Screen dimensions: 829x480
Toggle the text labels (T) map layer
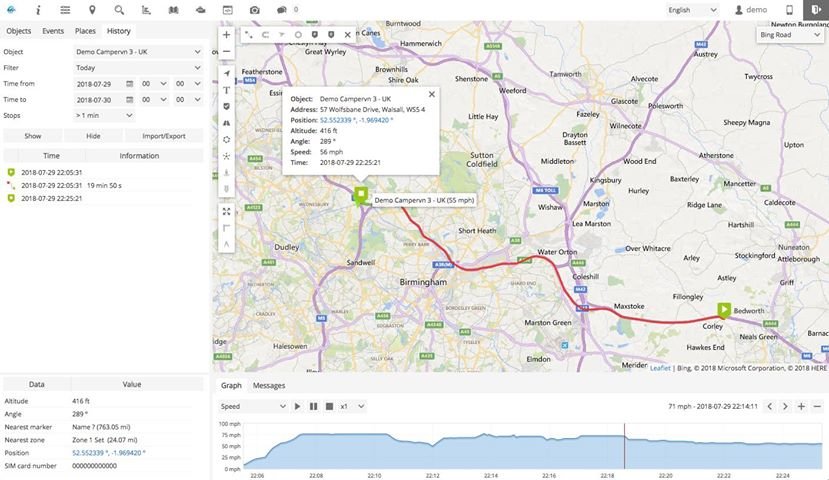[x=226, y=90]
